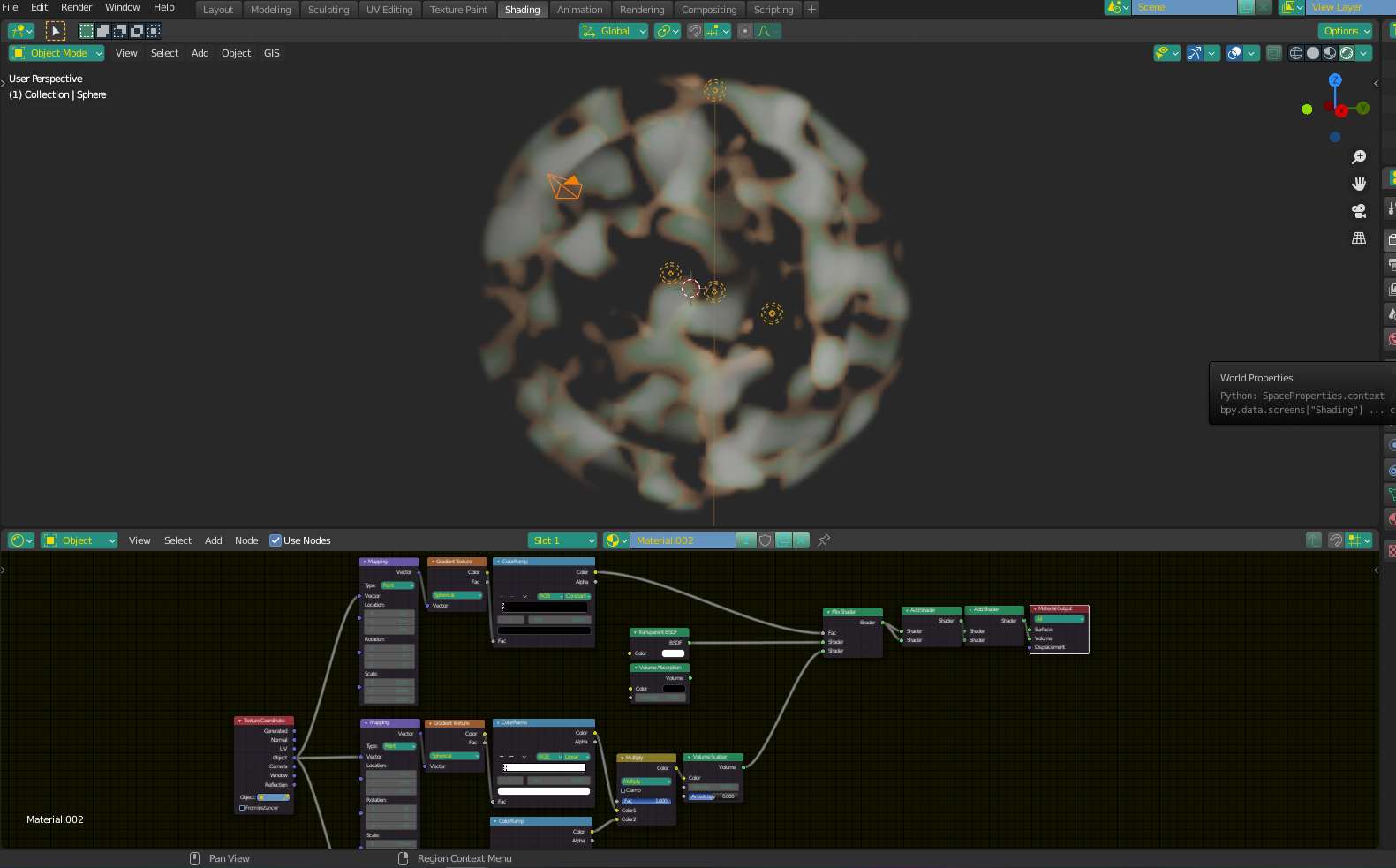Click the blue Z axis on the gizmo
This screenshot has width=1396, height=868.
coord(1335,79)
